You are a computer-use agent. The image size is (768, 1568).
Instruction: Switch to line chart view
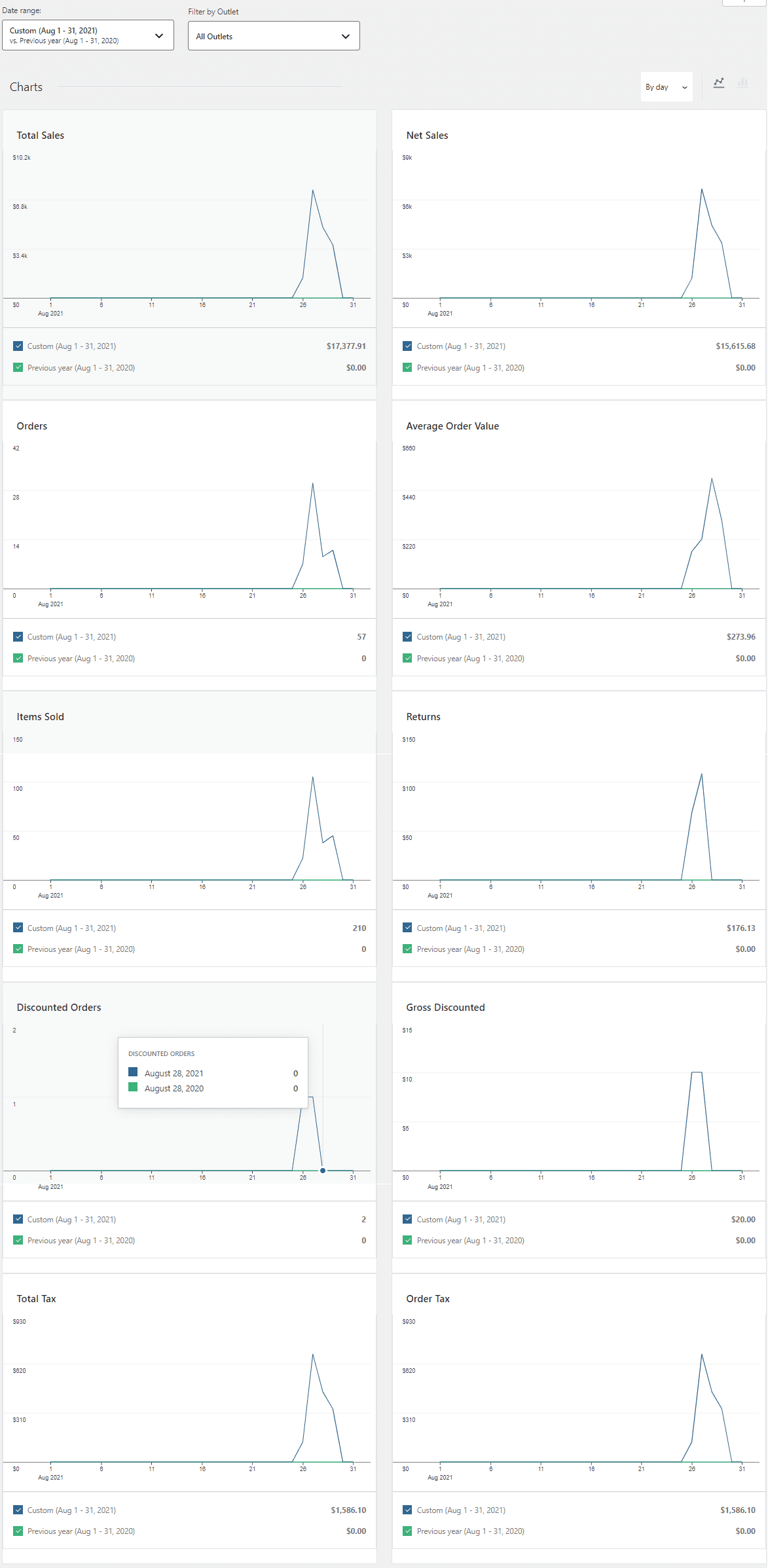click(719, 83)
